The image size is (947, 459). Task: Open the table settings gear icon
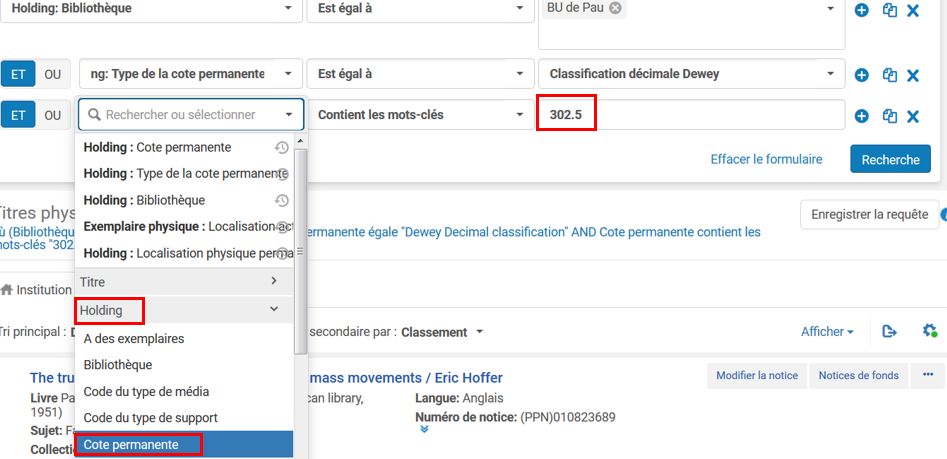pyautogui.click(x=930, y=331)
